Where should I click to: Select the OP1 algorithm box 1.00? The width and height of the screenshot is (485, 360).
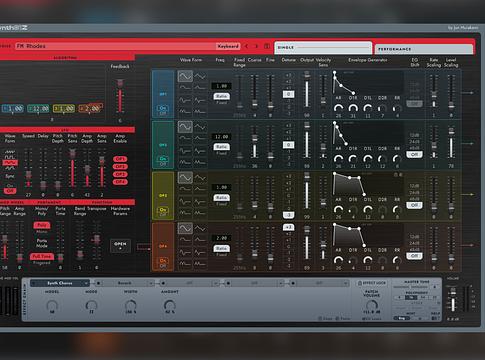click(x=12, y=109)
